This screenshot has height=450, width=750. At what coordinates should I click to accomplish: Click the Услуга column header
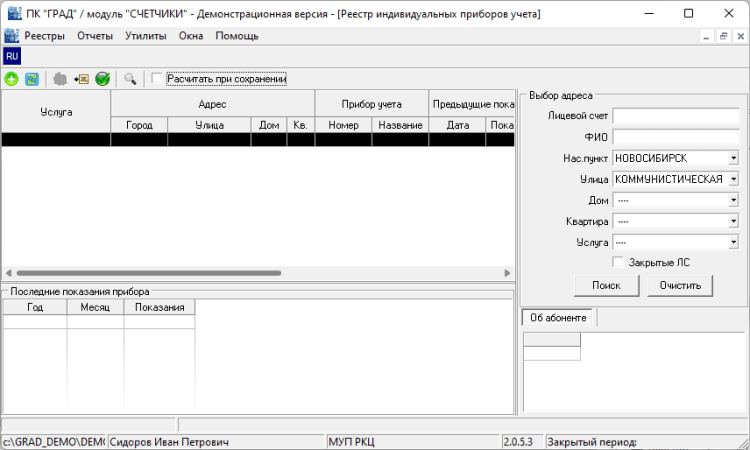(56, 111)
